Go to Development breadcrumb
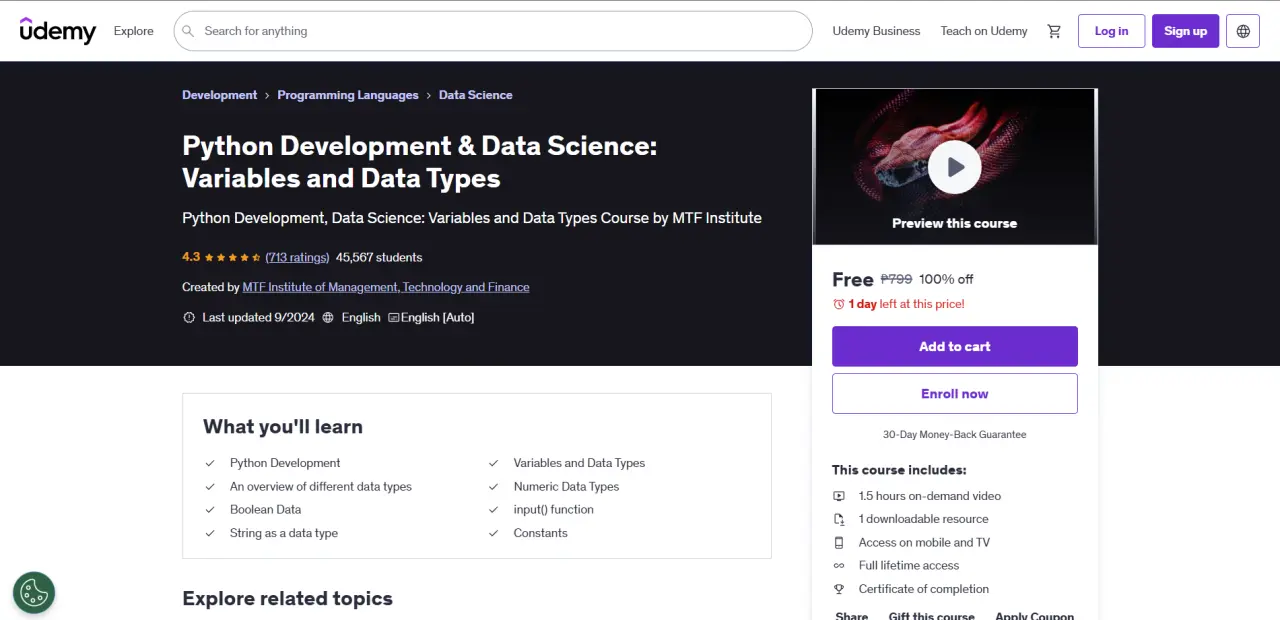 point(219,95)
